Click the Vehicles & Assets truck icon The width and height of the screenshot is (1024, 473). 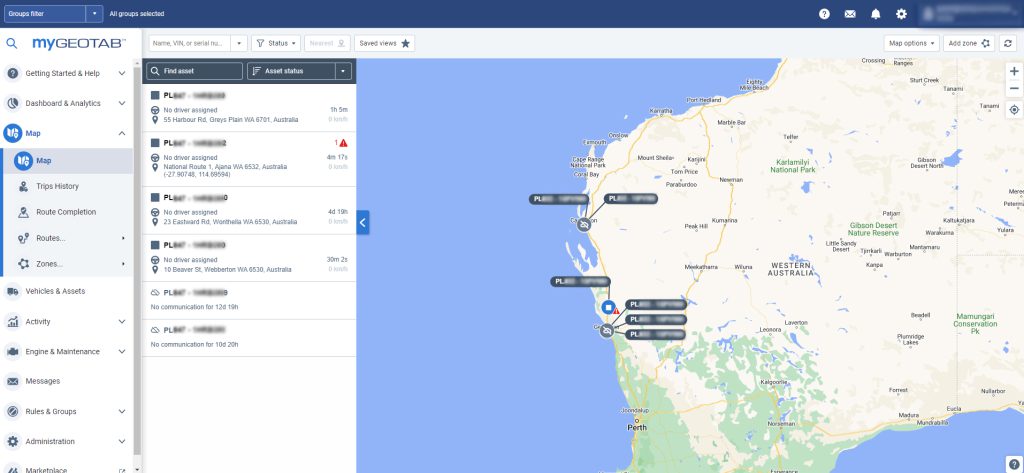(12, 291)
